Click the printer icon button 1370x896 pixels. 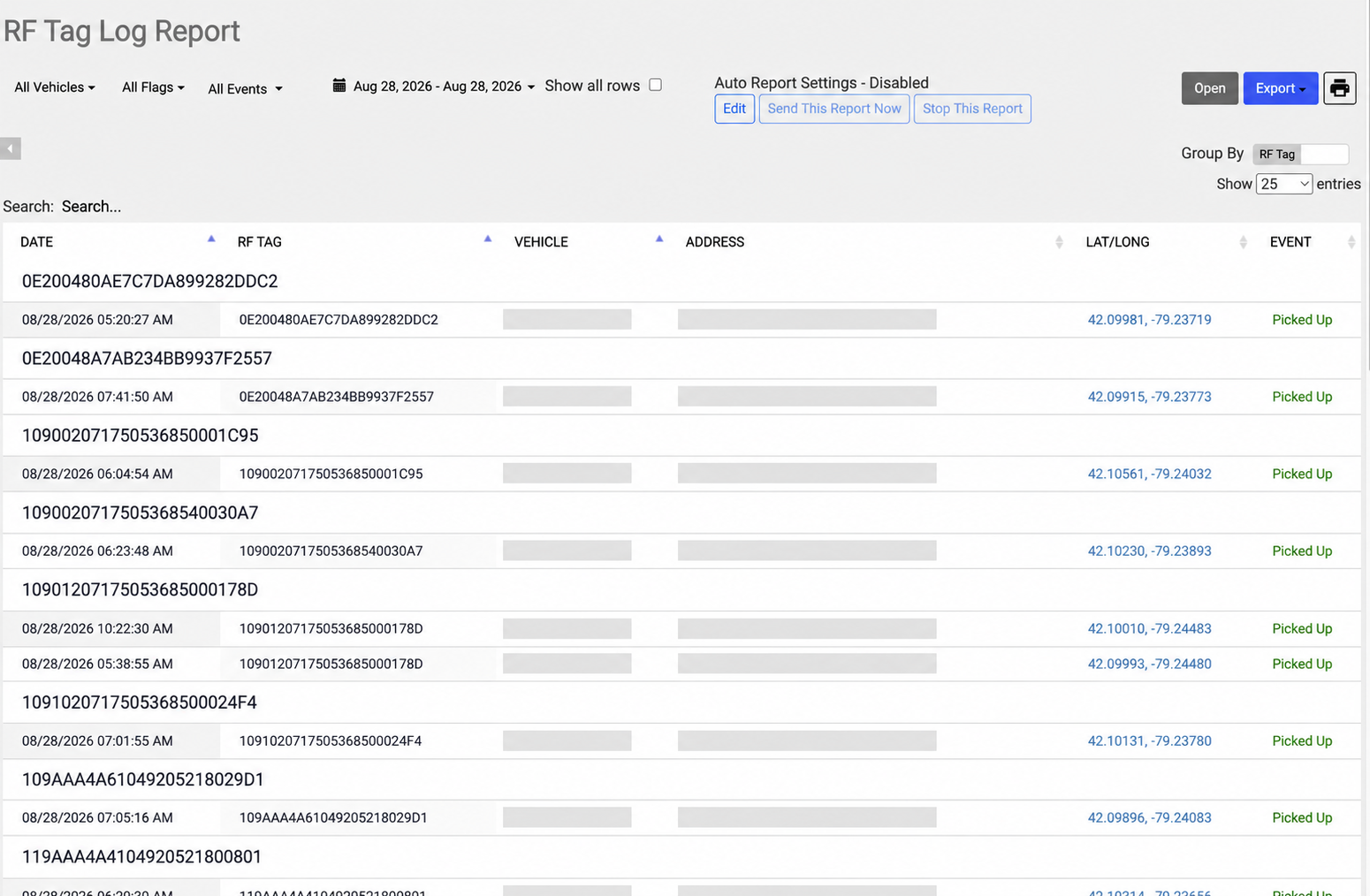1339,88
